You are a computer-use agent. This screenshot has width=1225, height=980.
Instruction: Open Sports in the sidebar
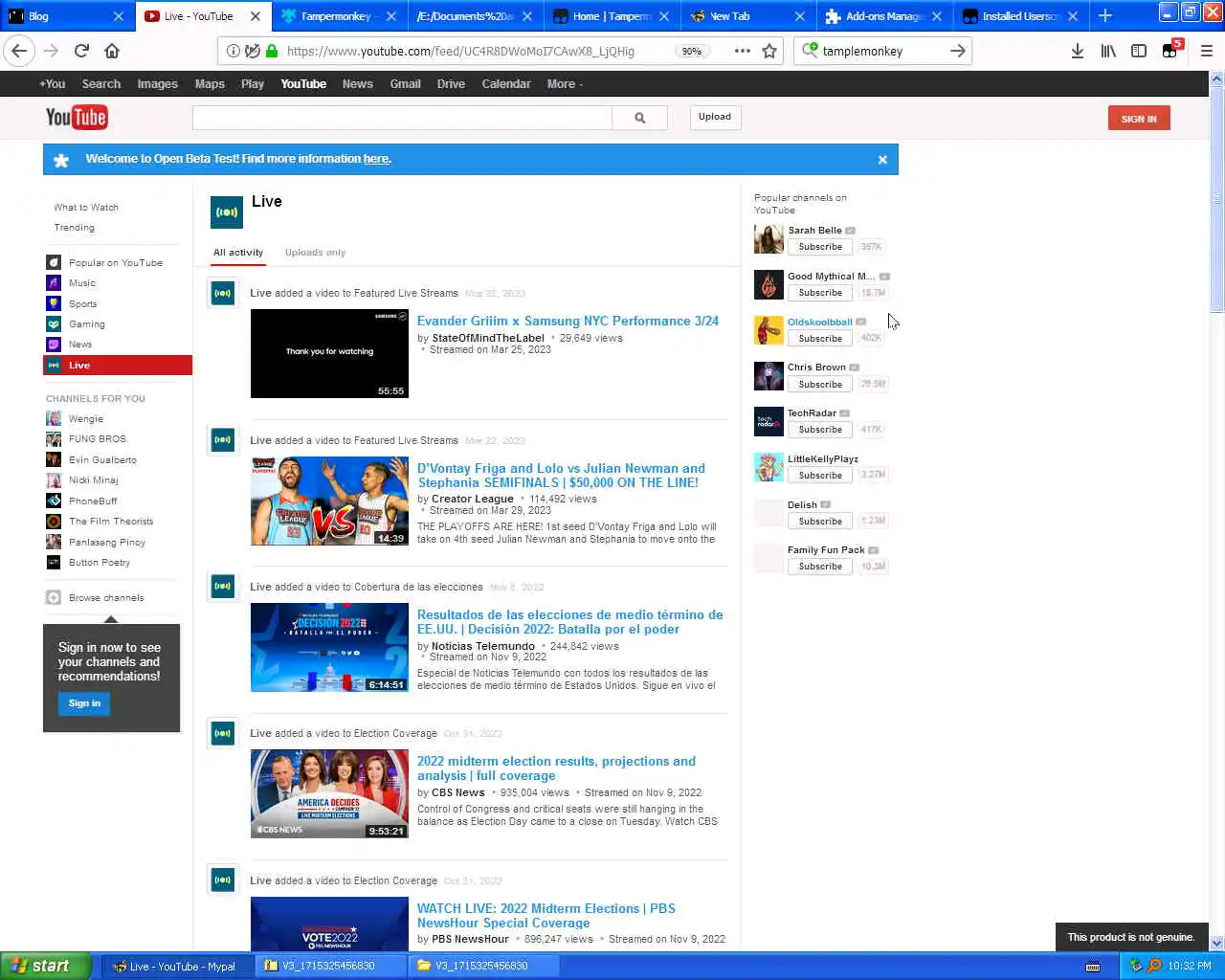pyautogui.click(x=83, y=304)
